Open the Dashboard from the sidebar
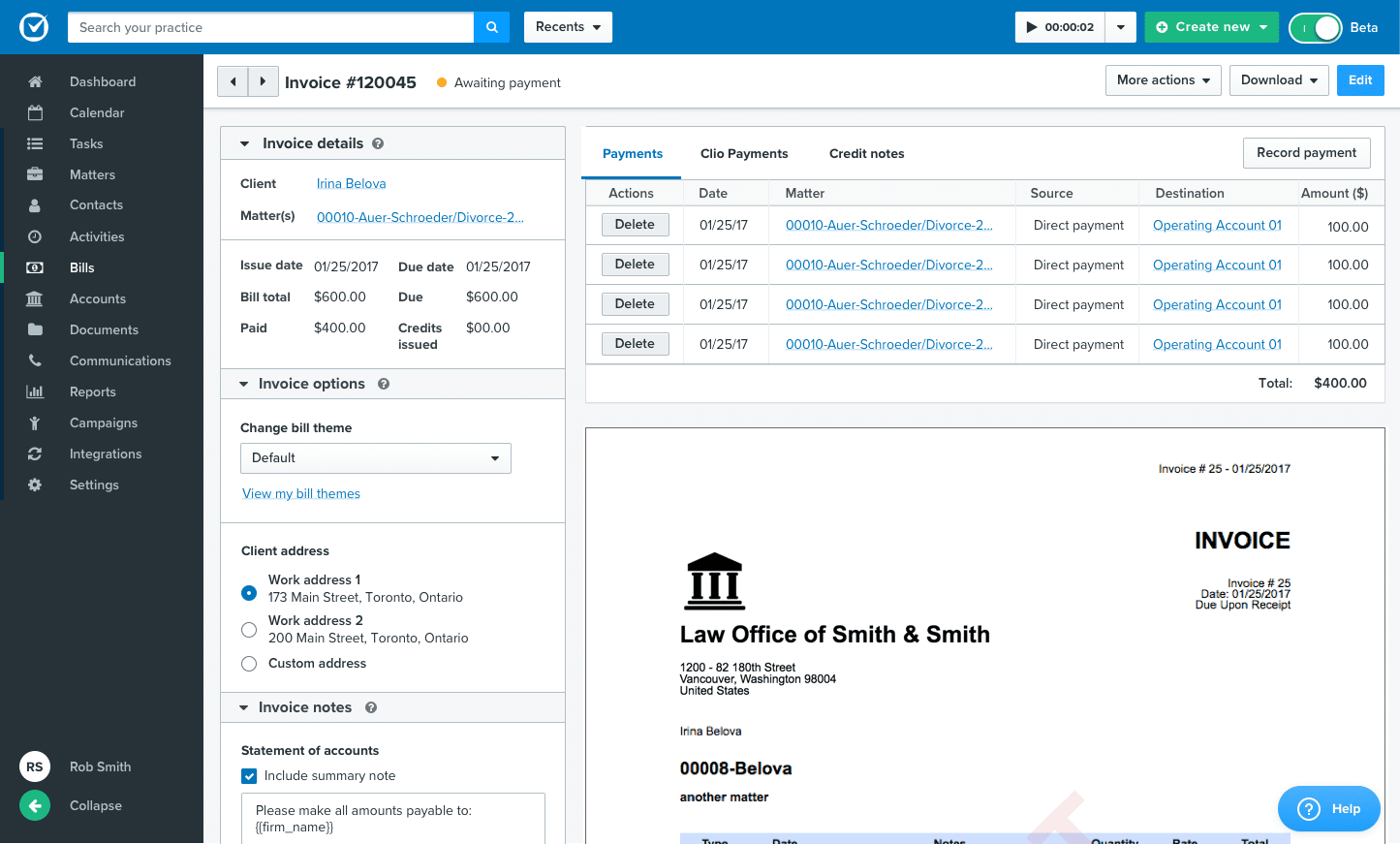 click(x=102, y=81)
